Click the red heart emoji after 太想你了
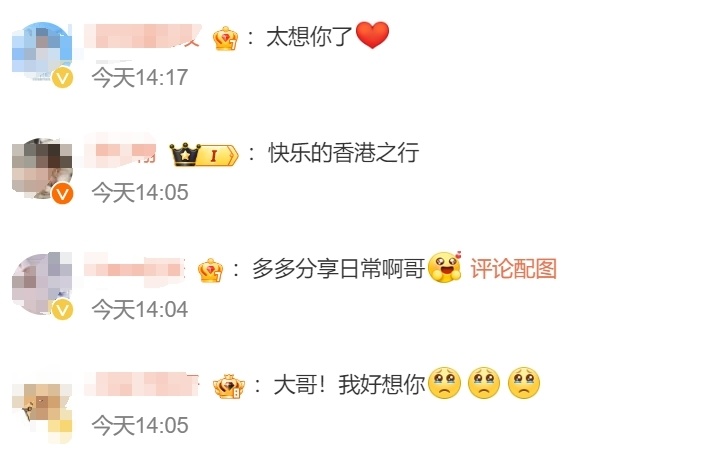The image size is (709, 453). click(372, 35)
